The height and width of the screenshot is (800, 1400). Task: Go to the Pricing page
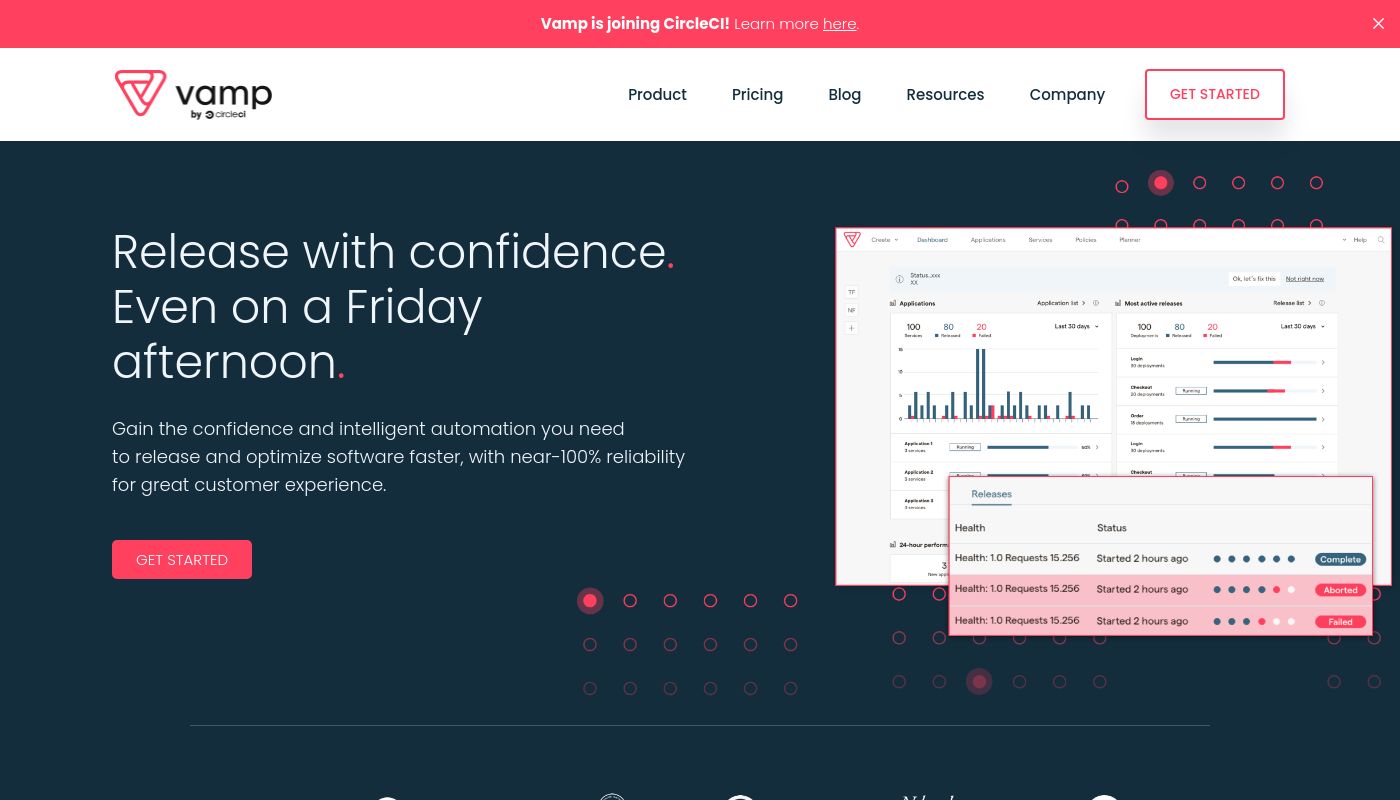tap(757, 94)
